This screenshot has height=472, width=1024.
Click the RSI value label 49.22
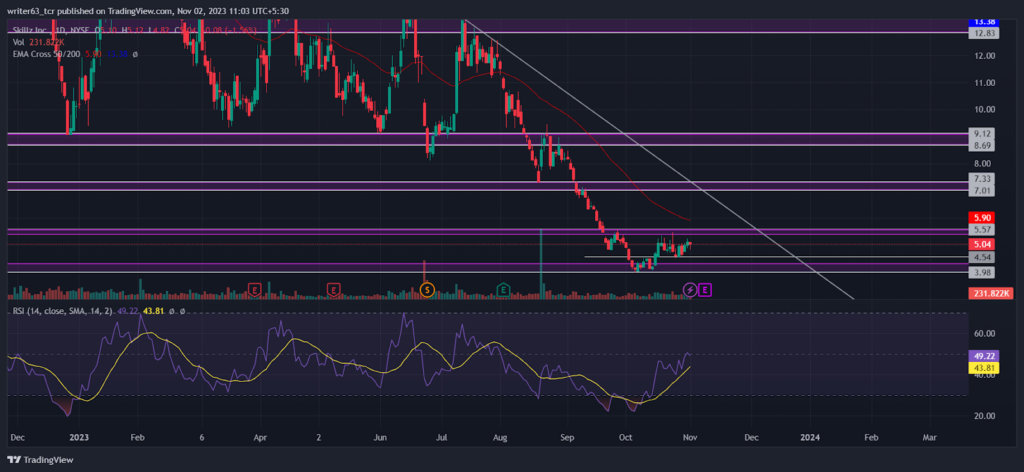pyautogui.click(x=983, y=357)
